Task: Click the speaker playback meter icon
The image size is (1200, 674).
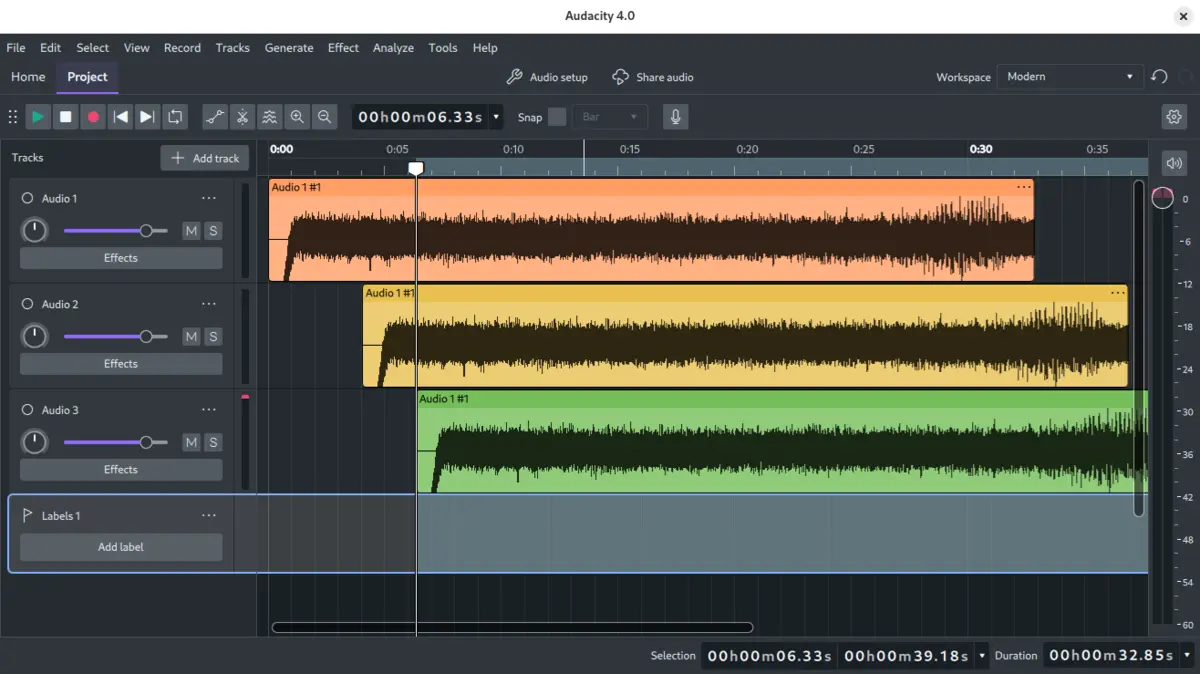Action: (x=1174, y=163)
